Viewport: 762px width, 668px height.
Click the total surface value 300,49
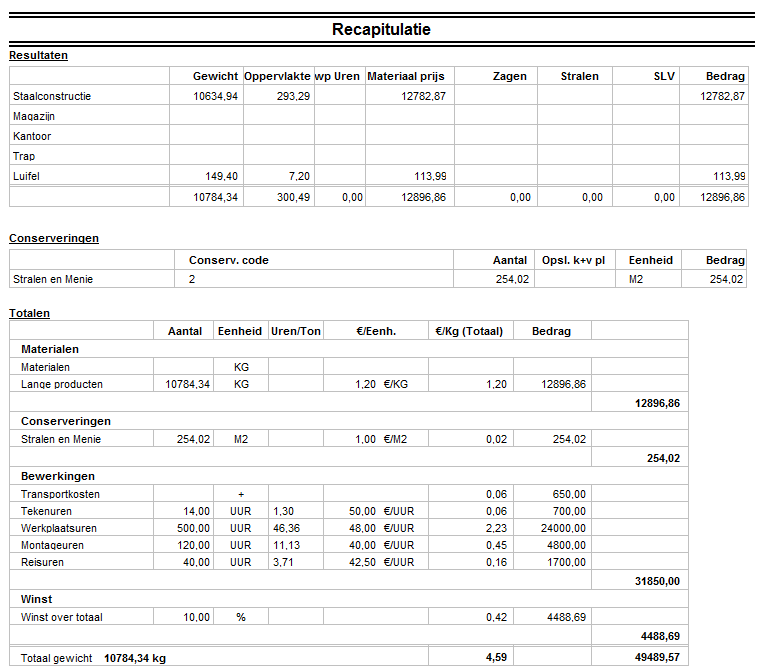294,197
